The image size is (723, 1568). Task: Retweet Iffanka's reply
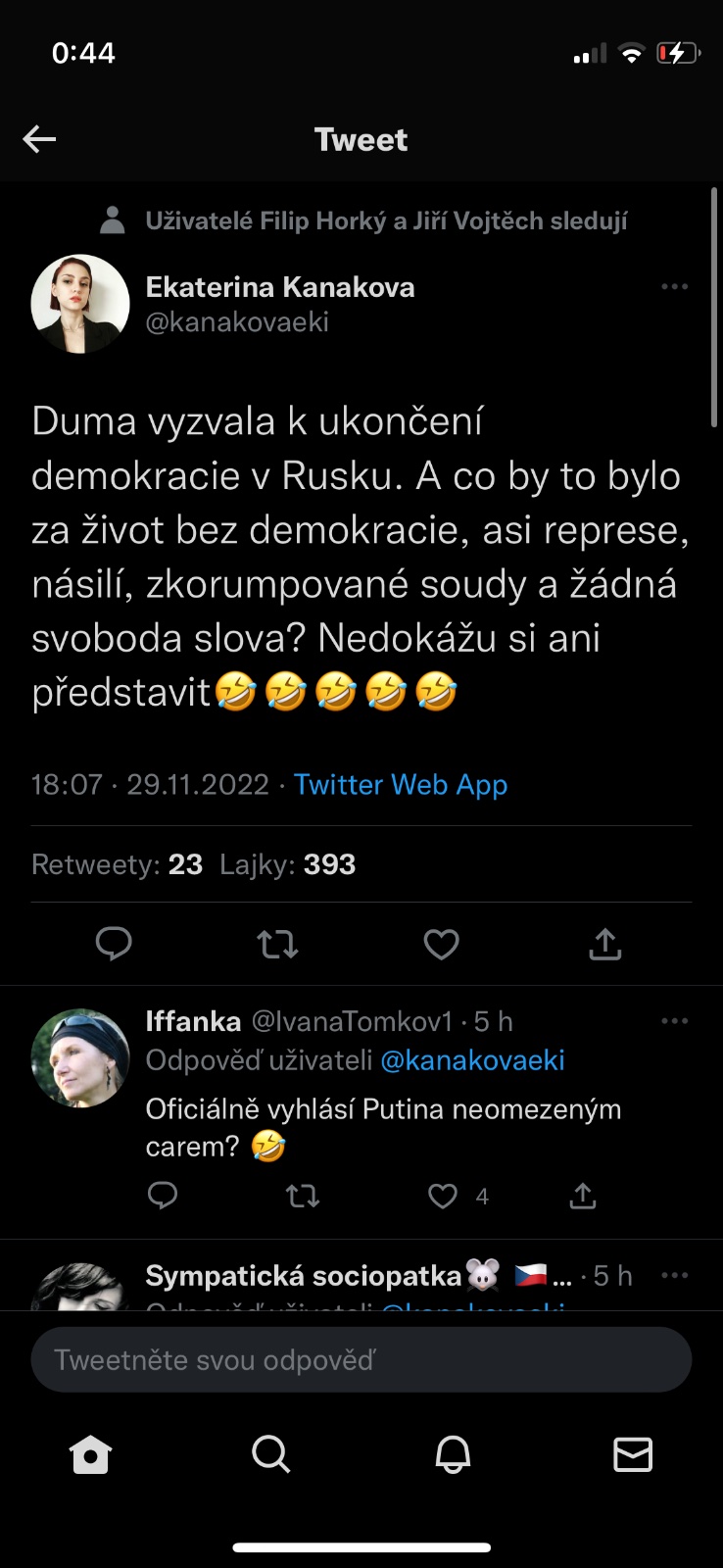(303, 1196)
